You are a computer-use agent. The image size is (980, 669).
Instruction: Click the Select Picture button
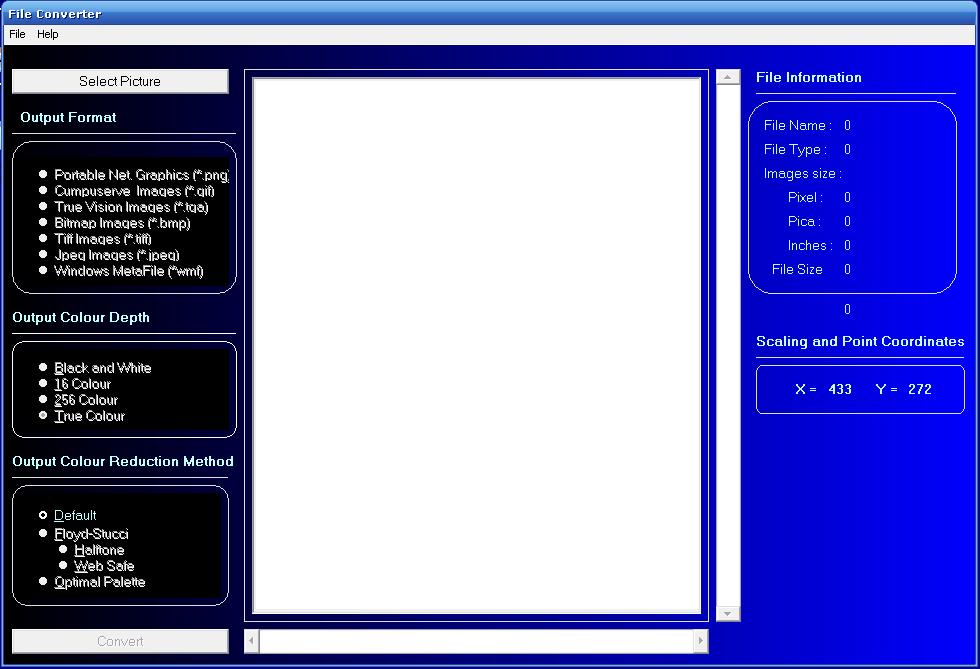[x=120, y=81]
